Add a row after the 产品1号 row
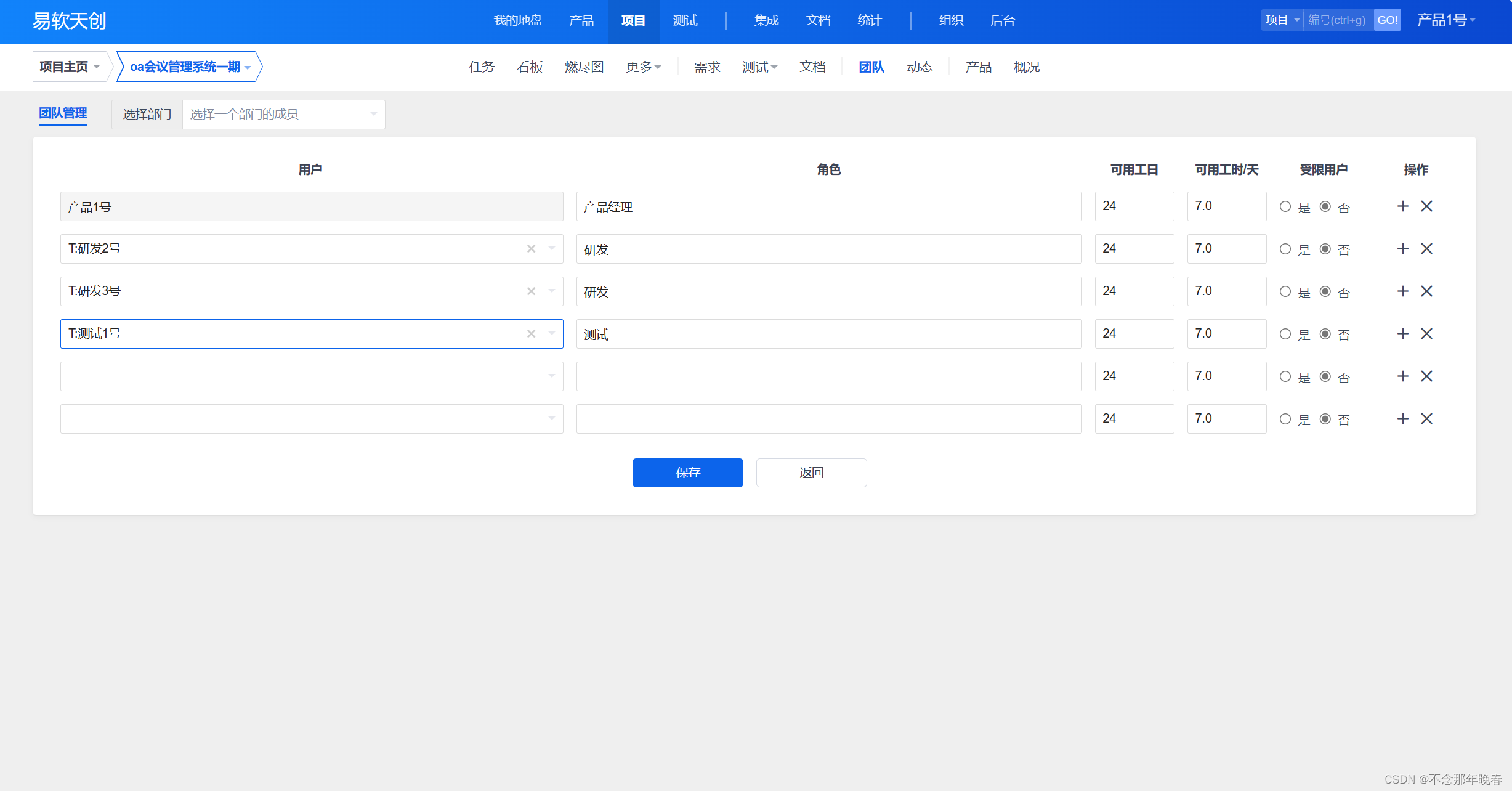This screenshot has width=1512, height=791. (1402, 206)
